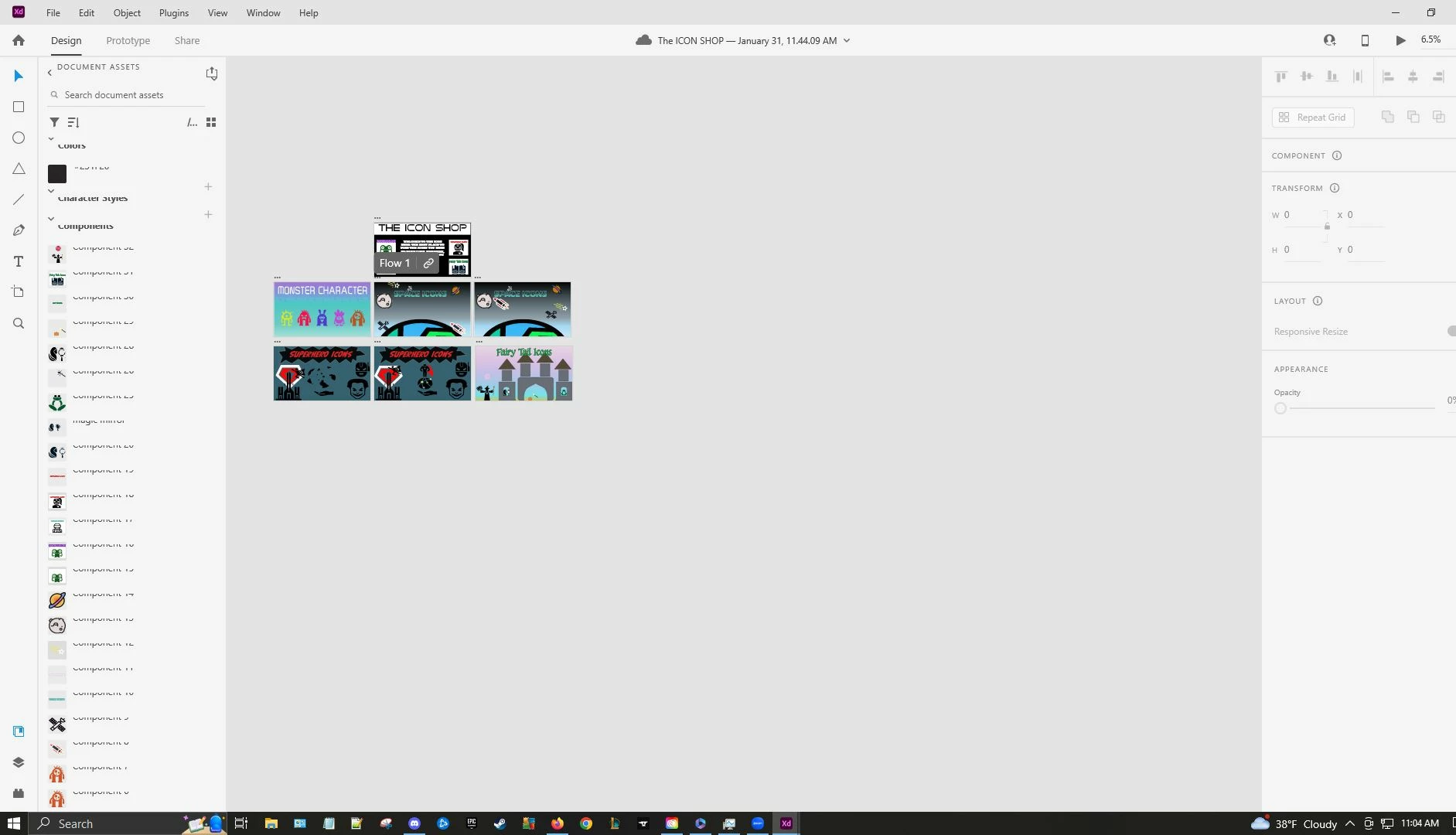1456x835 pixels.
Task: Open the Windows Start menu
Action: [13, 823]
